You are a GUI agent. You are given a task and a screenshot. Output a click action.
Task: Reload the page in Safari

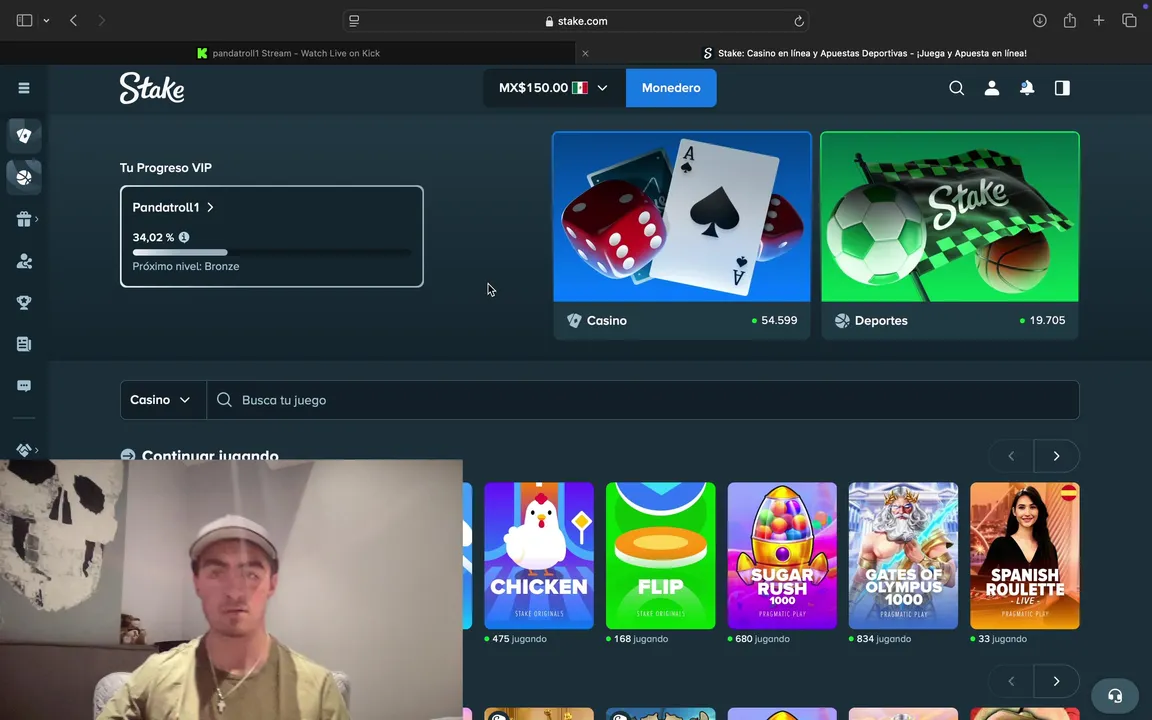pos(799,21)
